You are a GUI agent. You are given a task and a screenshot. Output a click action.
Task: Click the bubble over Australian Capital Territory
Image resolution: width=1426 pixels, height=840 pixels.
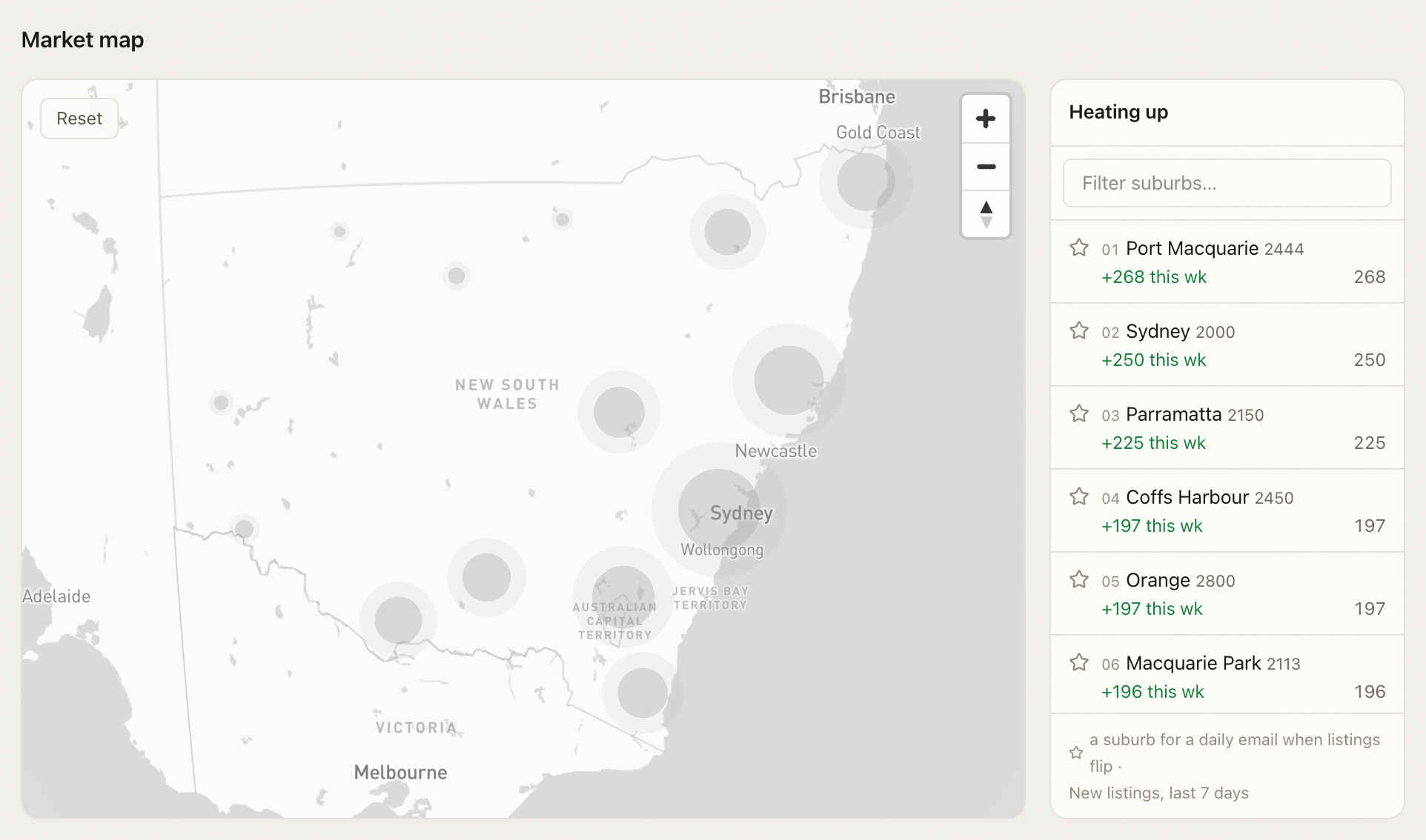point(623,597)
